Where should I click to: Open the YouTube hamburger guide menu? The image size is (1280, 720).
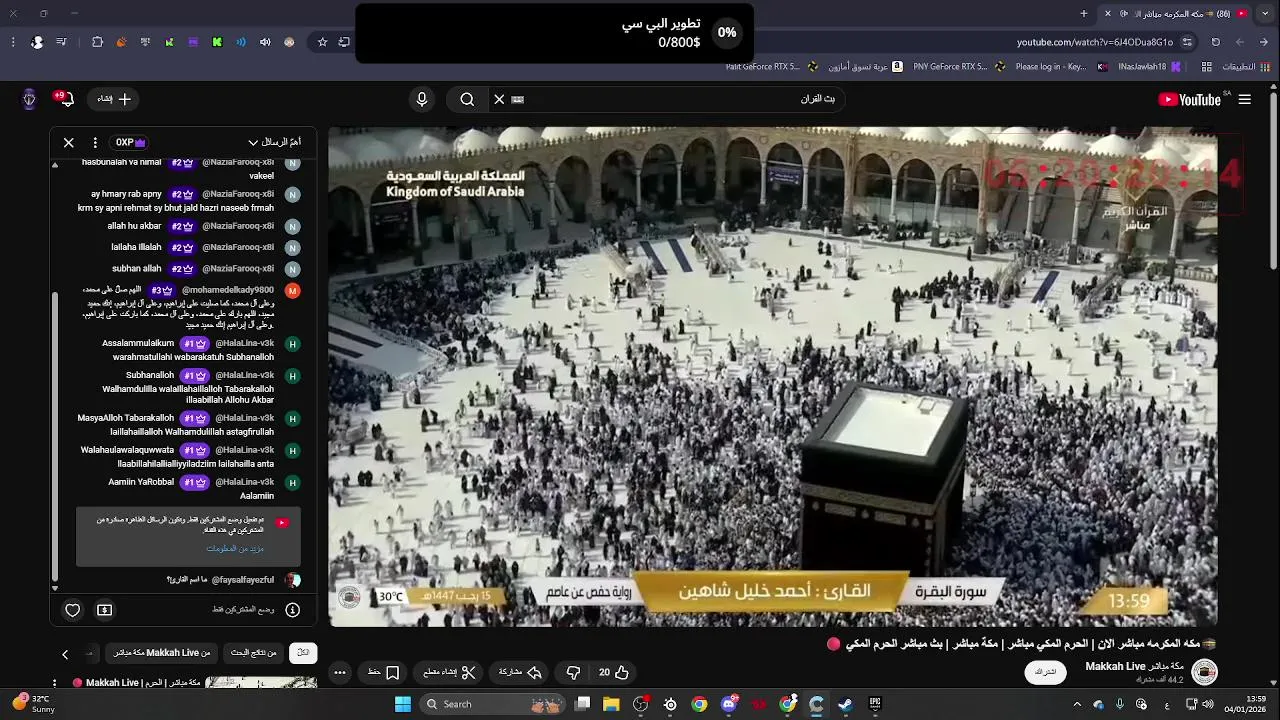pyautogui.click(x=1244, y=99)
